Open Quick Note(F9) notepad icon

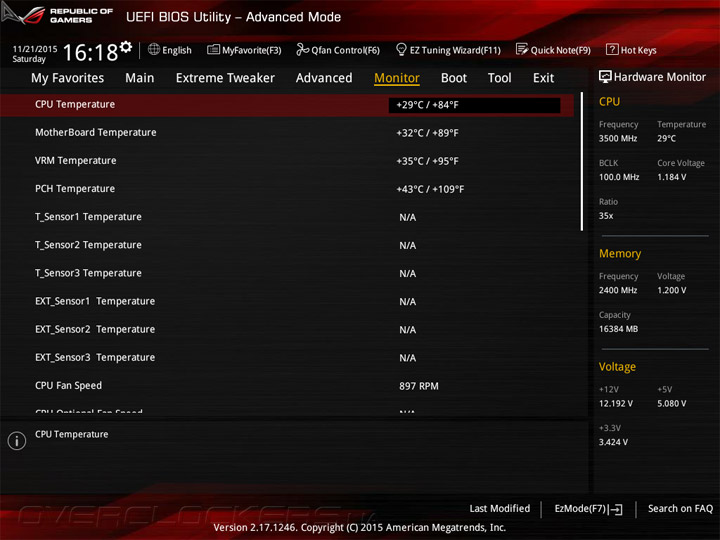click(522, 49)
